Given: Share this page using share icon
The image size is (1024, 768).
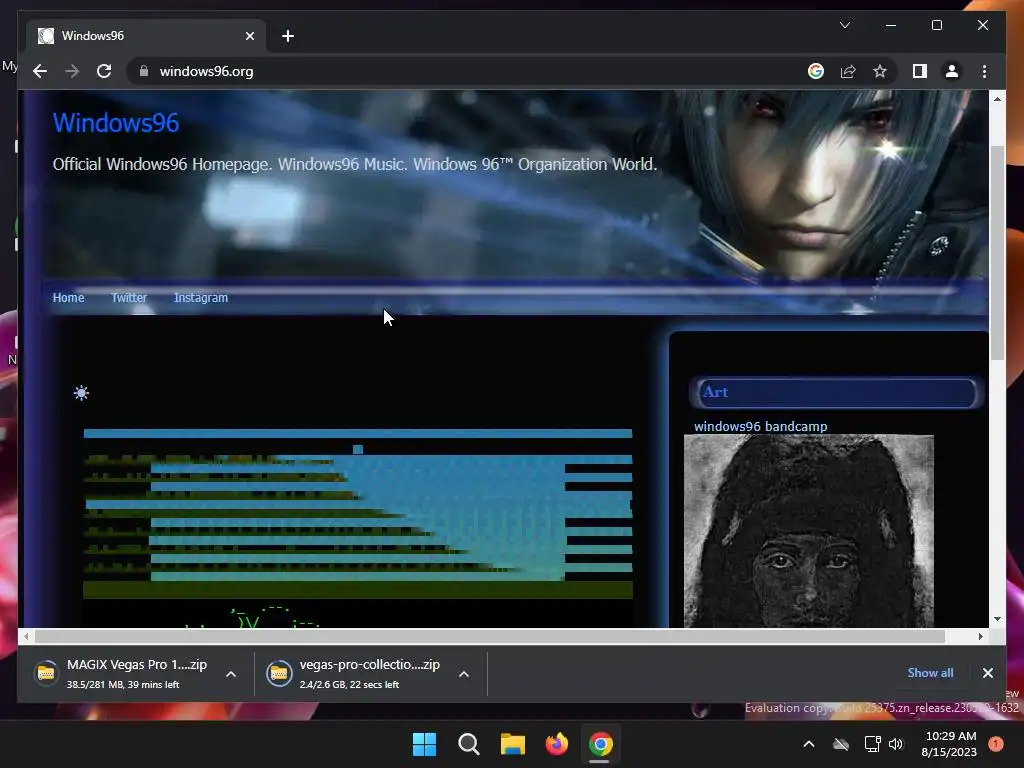Looking at the screenshot, I should [x=848, y=71].
